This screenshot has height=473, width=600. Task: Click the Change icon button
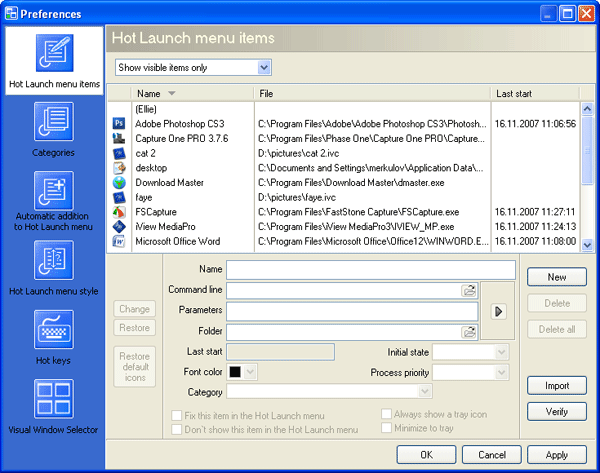click(x=134, y=309)
